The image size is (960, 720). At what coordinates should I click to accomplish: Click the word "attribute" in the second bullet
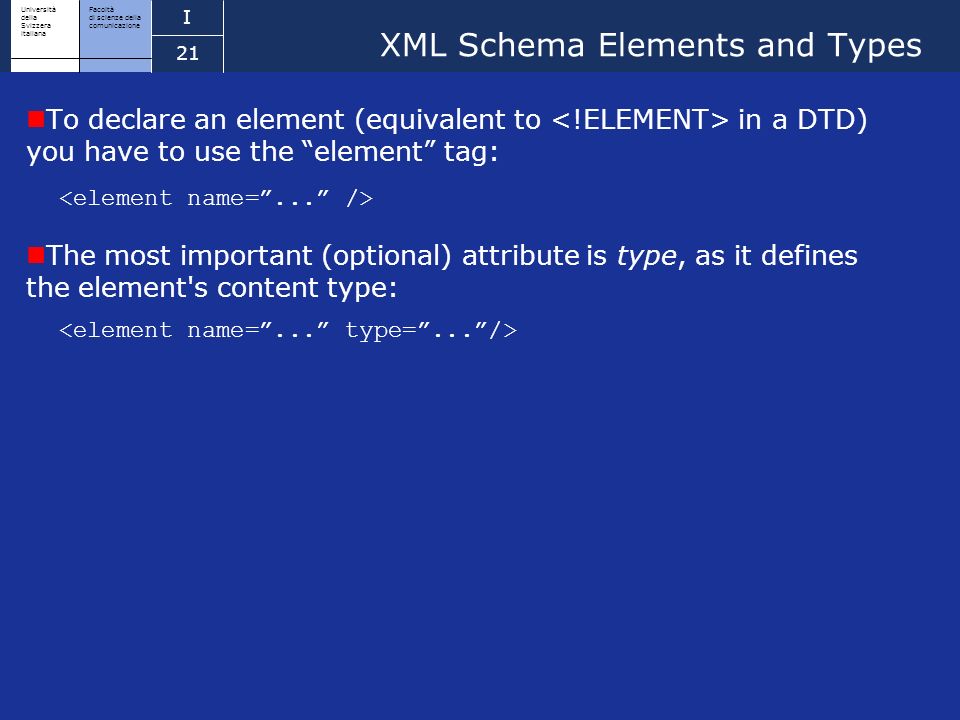[x=520, y=255]
